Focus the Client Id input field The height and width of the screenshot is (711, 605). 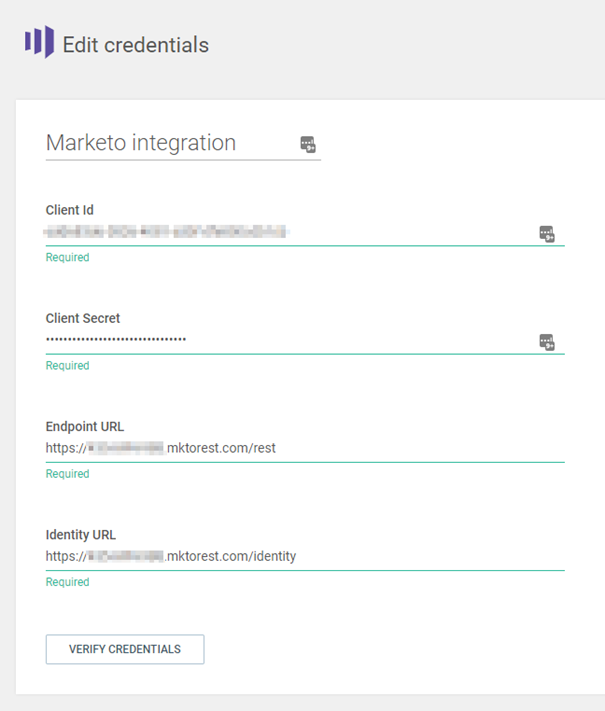coord(280,232)
